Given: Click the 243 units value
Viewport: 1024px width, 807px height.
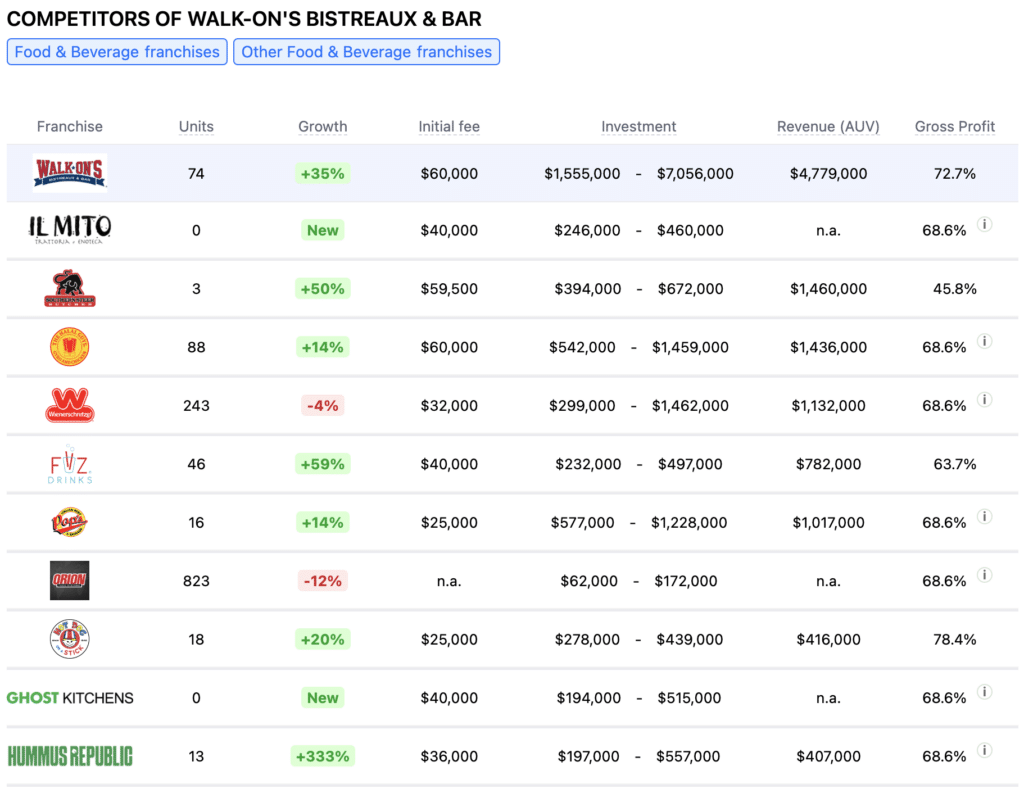Looking at the screenshot, I should click(x=196, y=405).
